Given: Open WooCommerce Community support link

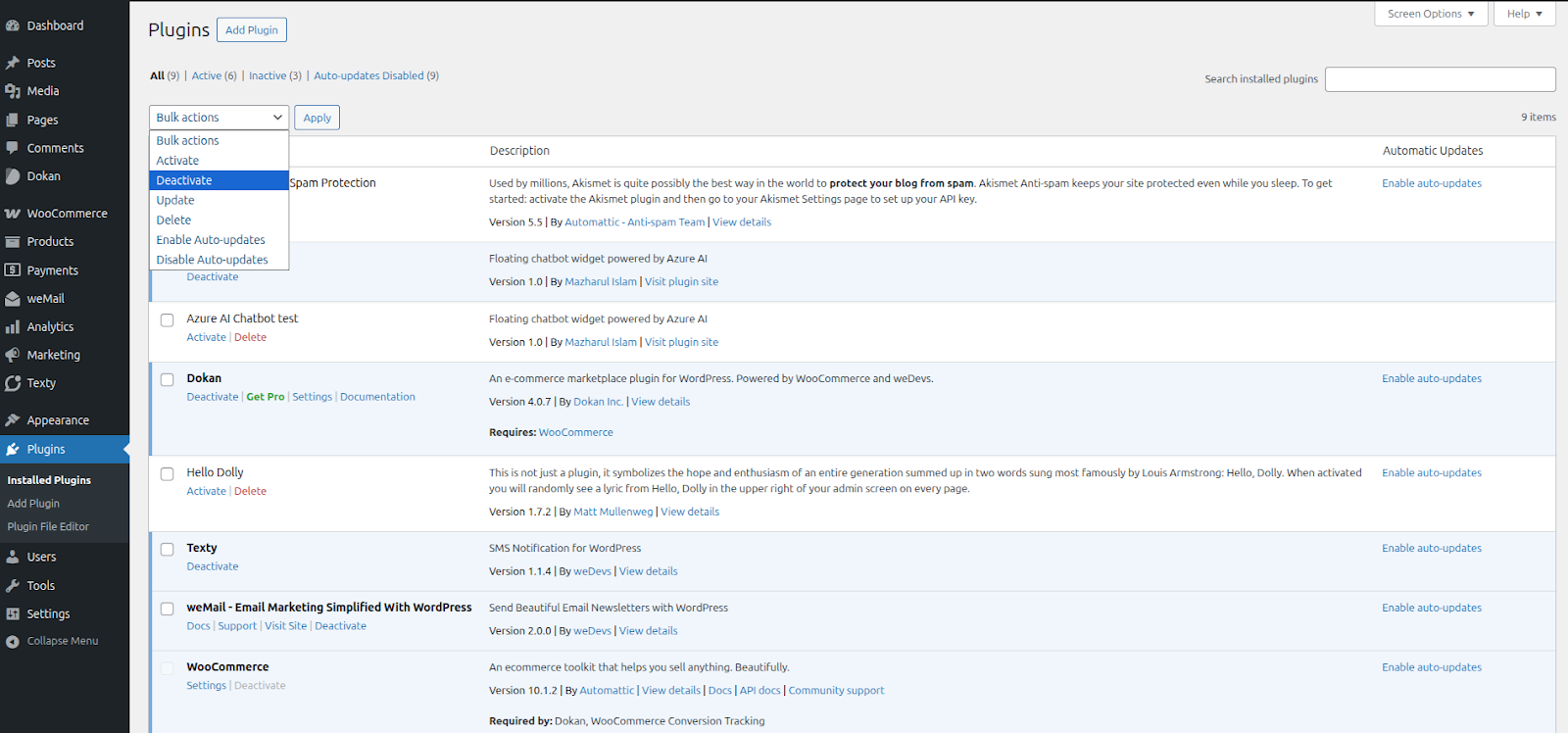Looking at the screenshot, I should [x=836, y=691].
